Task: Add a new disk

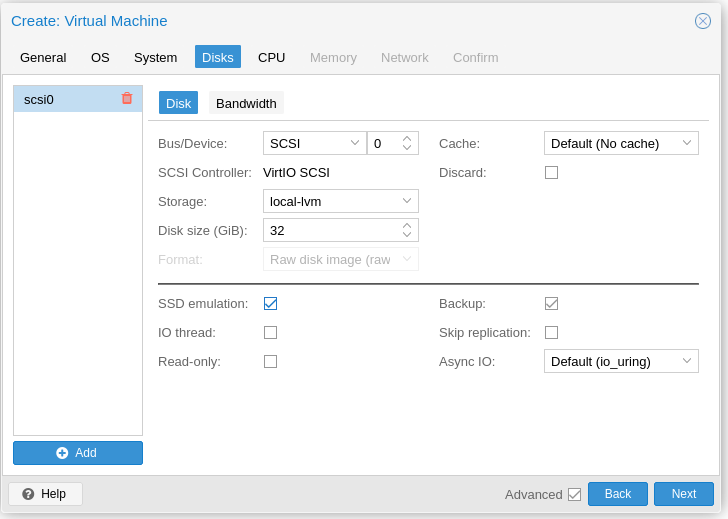Action: [78, 453]
